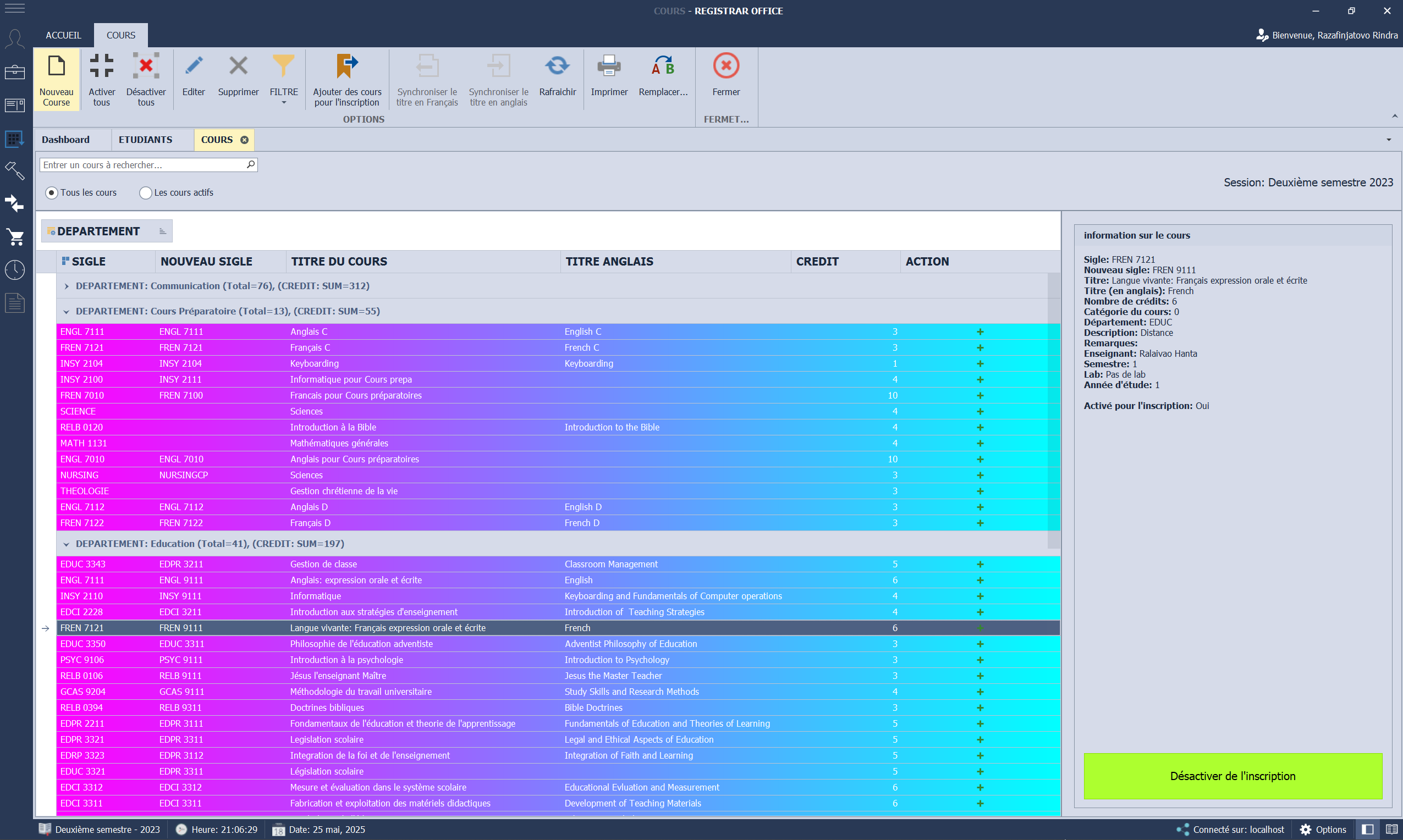Click the Imprimer printer icon
Viewport: 1403px width, 840px height.
pyautogui.click(x=609, y=67)
